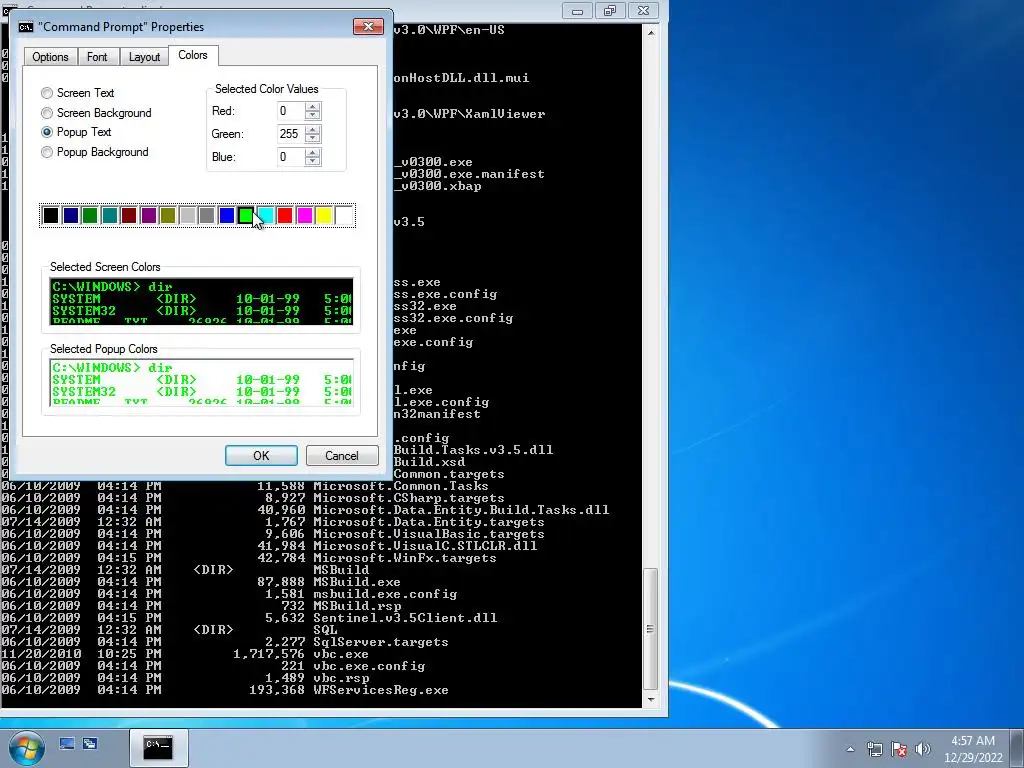Click the Selected Screen Colors preview
Image resolution: width=1024 pixels, height=768 pixels.
pyautogui.click(x=201, y=301)
